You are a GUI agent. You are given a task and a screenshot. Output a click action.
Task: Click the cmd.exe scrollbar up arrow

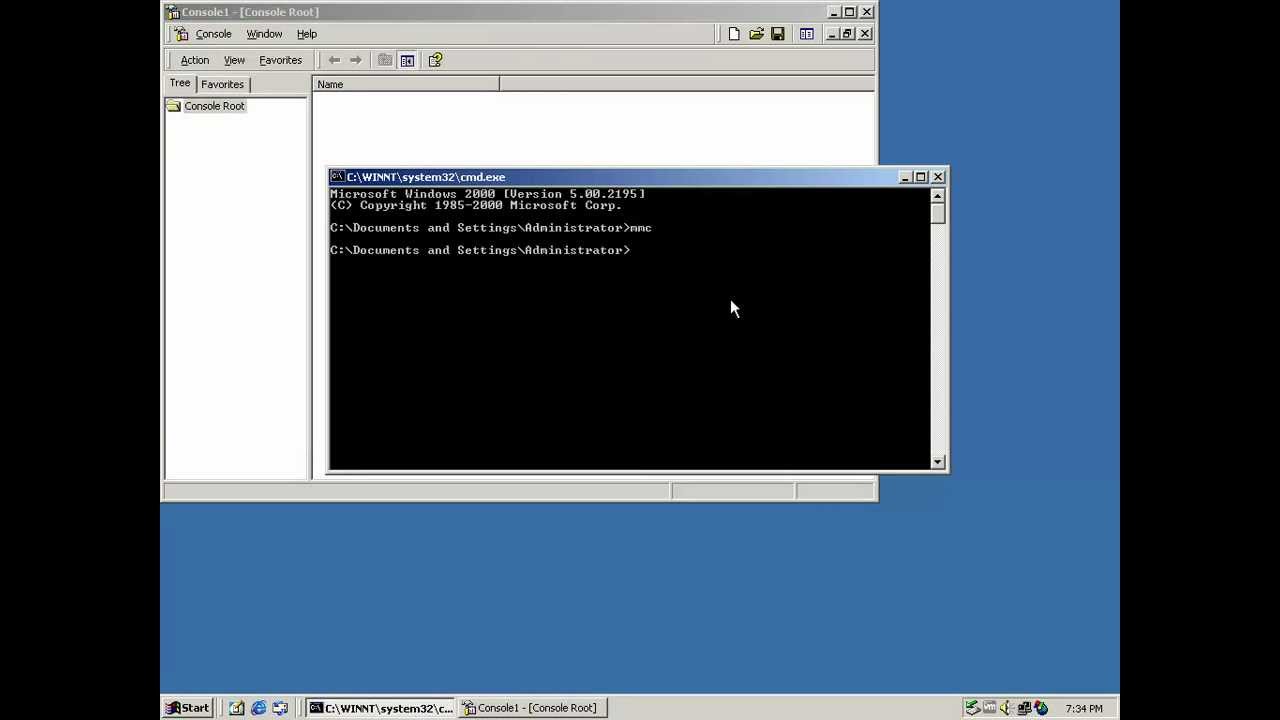(937, 195)
